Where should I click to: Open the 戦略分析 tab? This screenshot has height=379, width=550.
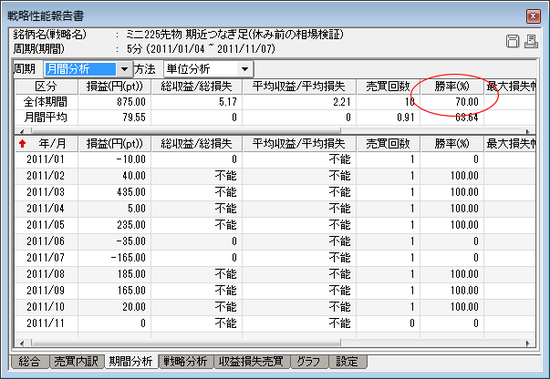point(186,361)
